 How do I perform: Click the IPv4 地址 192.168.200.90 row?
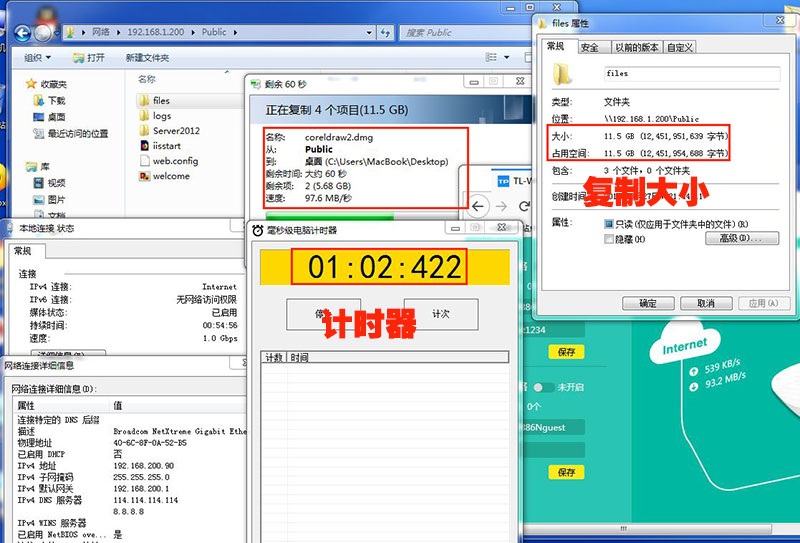tap(132, 465)
